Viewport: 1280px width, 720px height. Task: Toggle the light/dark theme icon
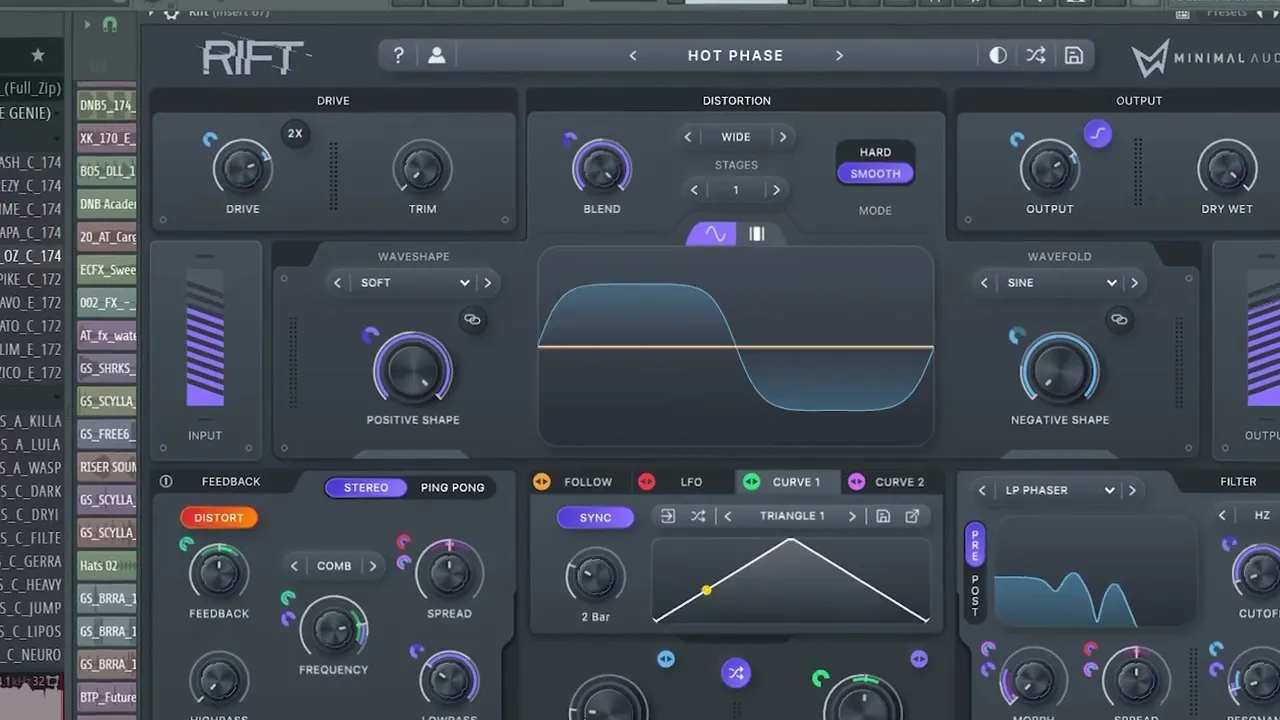tap(998, 56)
